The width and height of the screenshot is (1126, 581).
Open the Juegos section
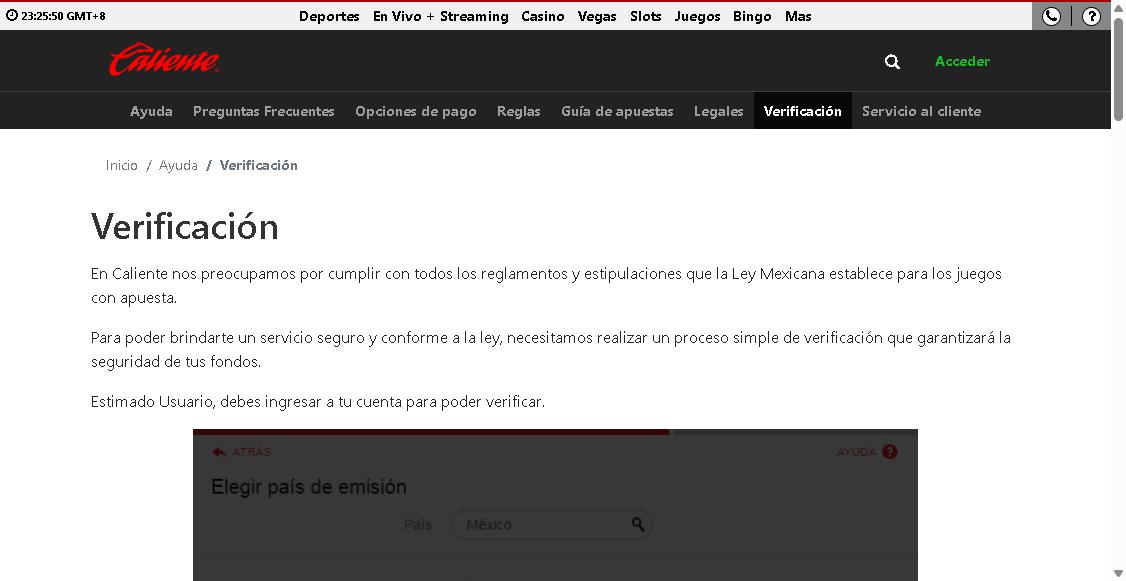pos(697,16)
